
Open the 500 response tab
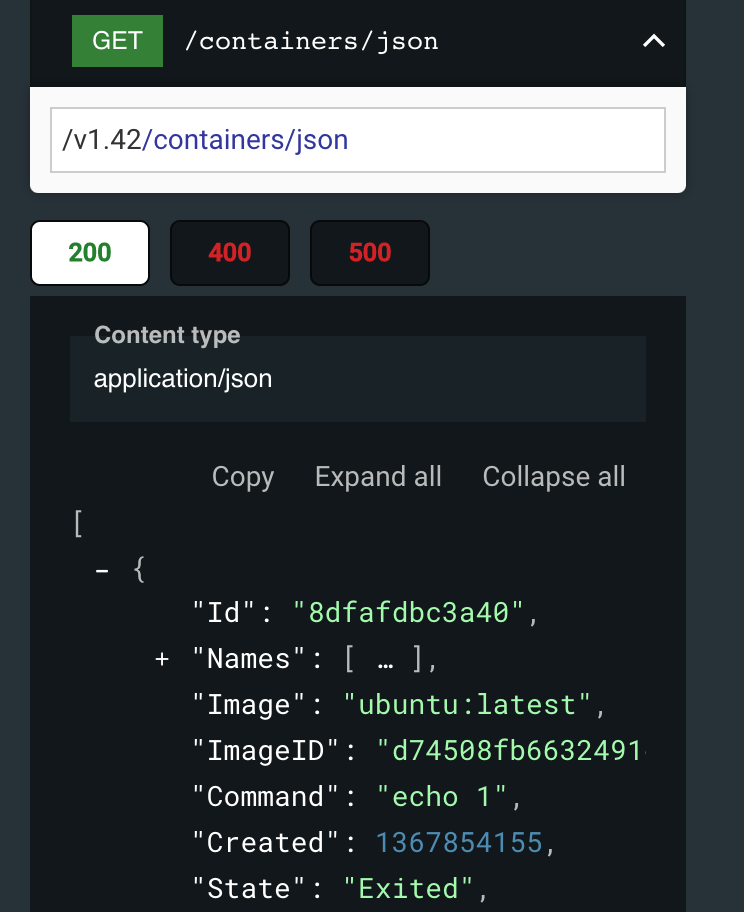[x=370, y=252]
